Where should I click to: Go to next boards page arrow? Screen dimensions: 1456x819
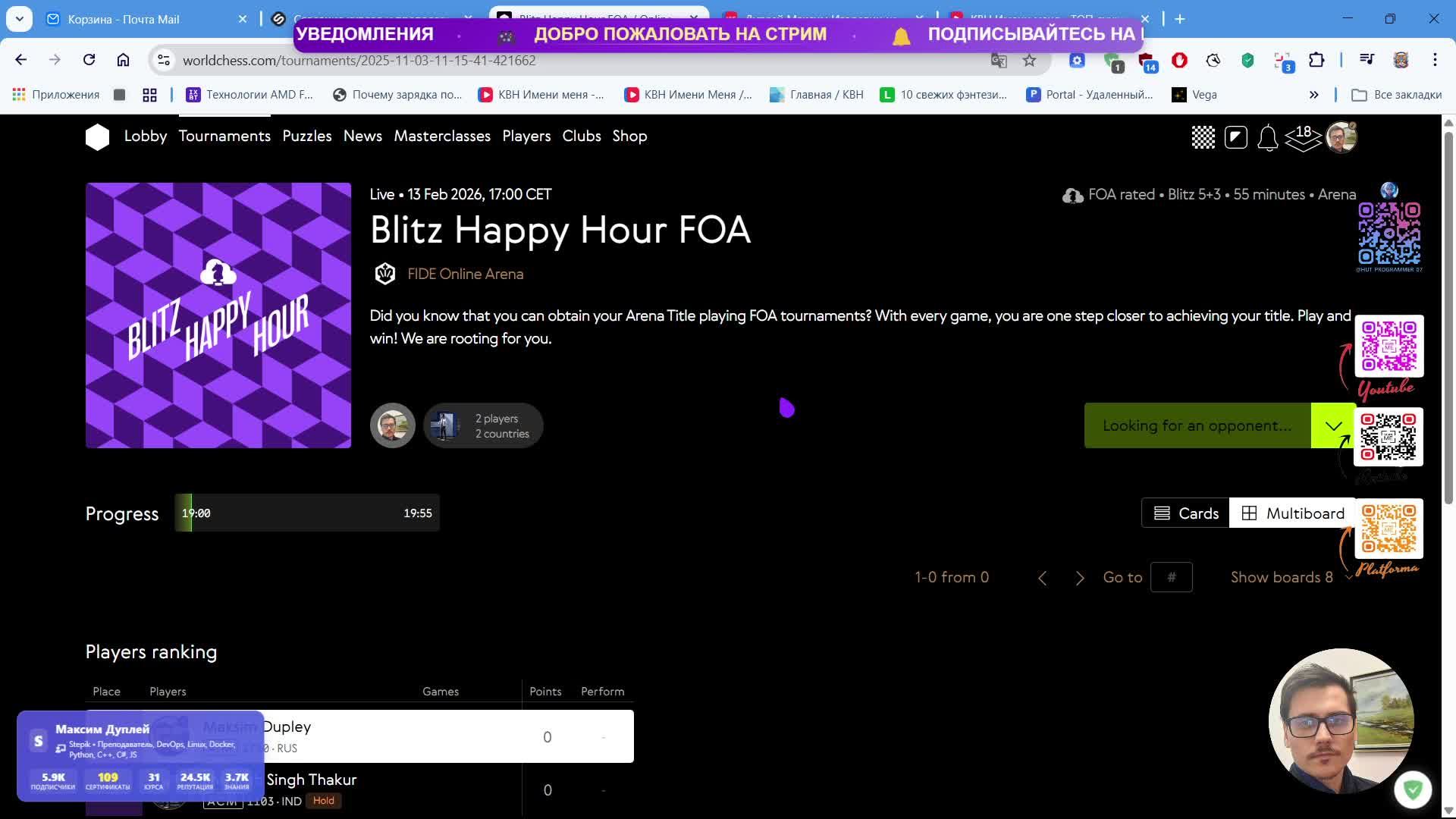[x=1080, y=578]
